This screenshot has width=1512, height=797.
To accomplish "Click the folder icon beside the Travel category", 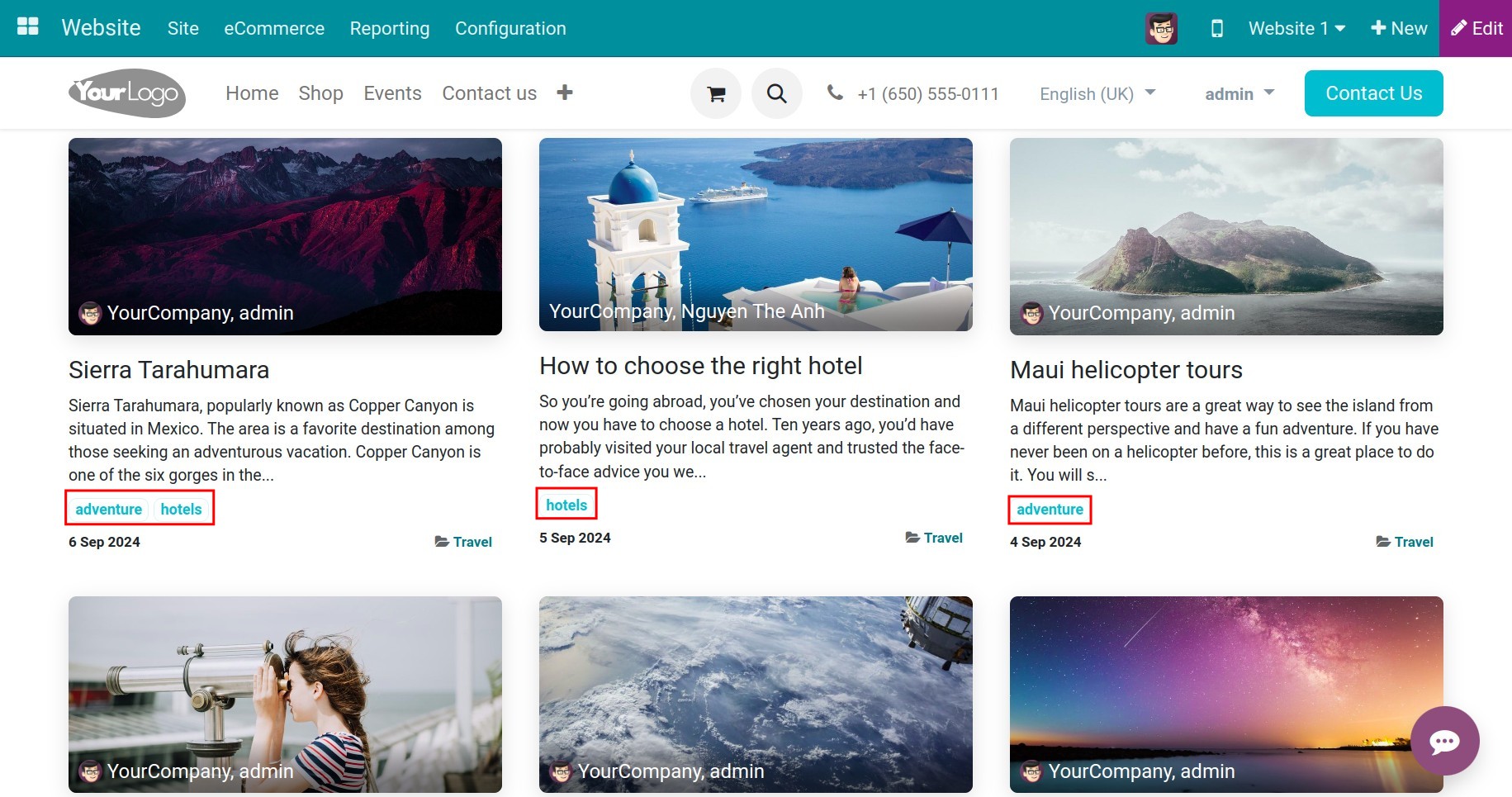I will (440, 542).
